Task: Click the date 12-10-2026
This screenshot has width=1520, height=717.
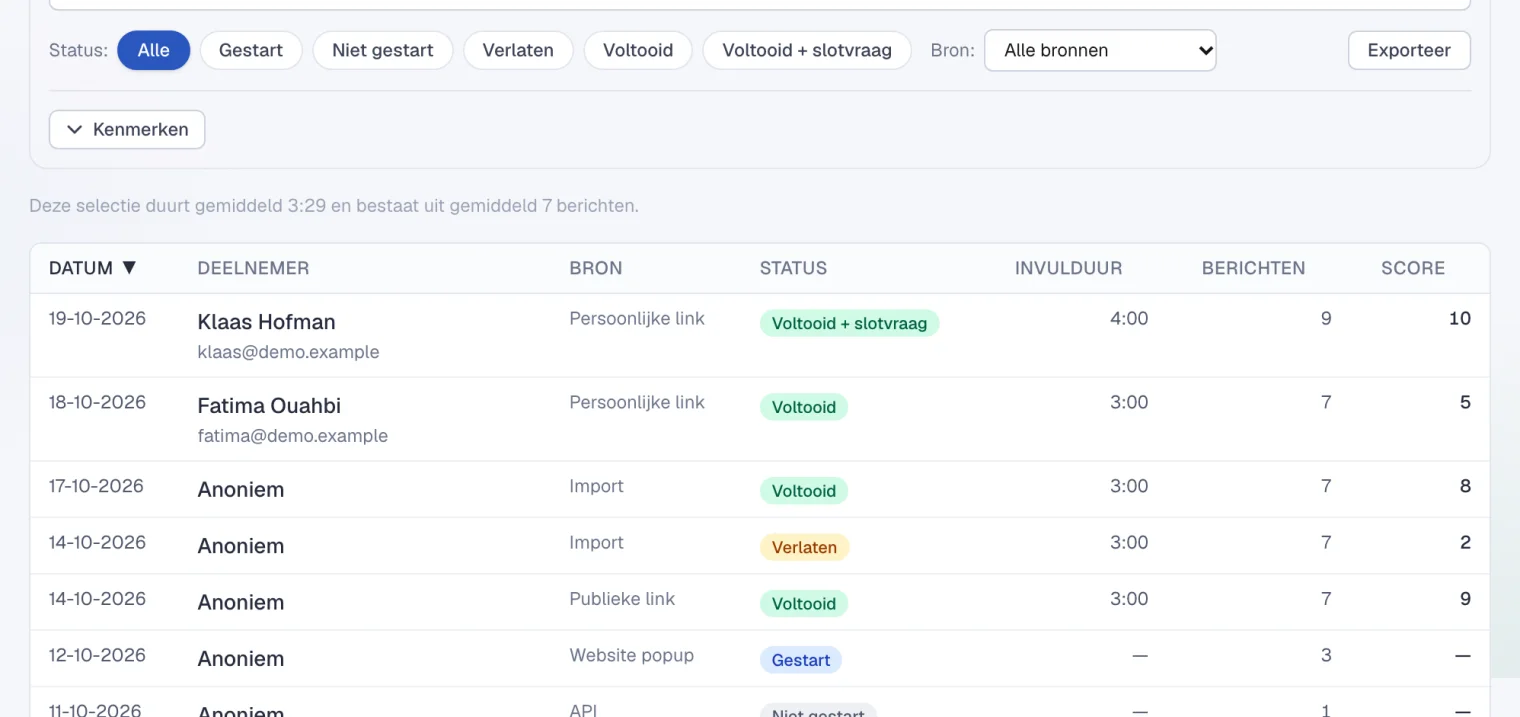Action: coord(97,656)
